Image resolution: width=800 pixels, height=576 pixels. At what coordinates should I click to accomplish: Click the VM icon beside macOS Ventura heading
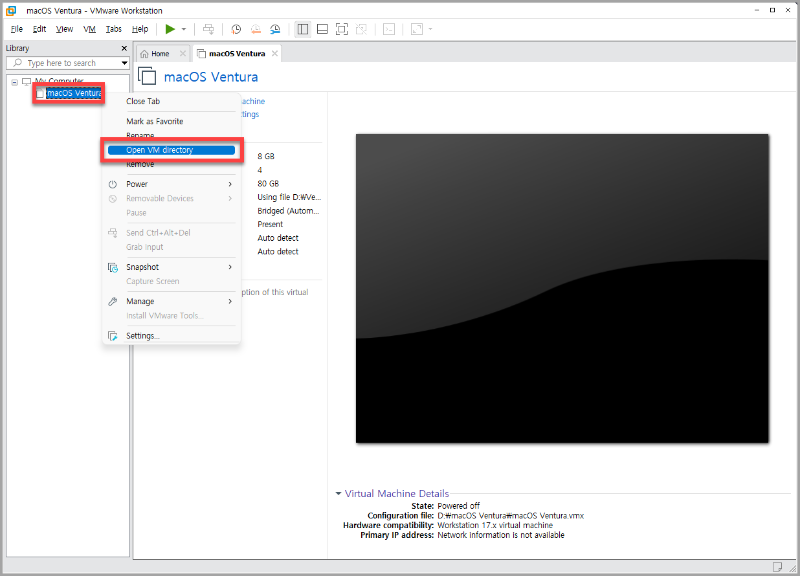tap(147, 77)
